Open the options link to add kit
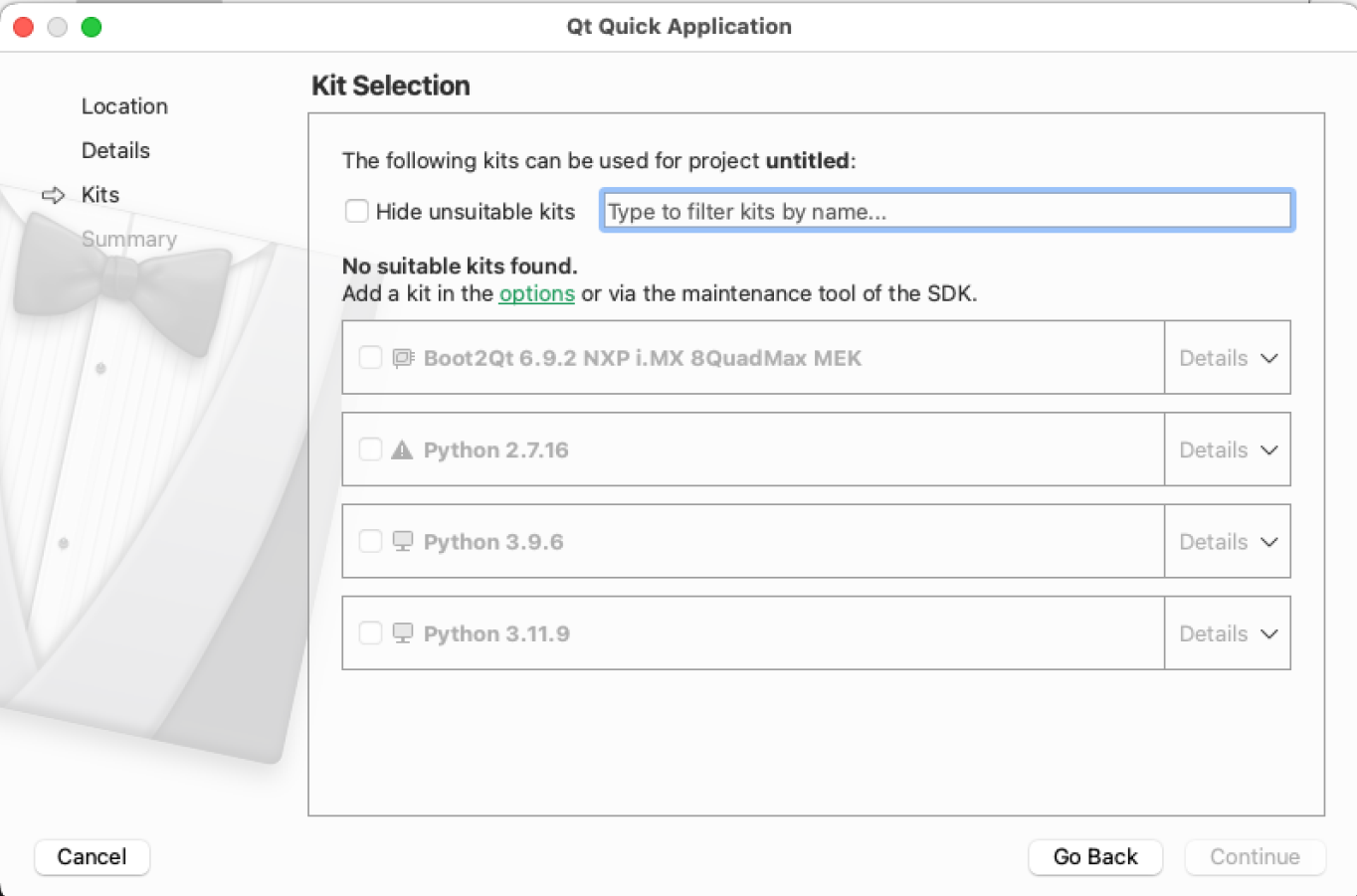The height and width of the screenshot is (896, 1357). (536, 293)
